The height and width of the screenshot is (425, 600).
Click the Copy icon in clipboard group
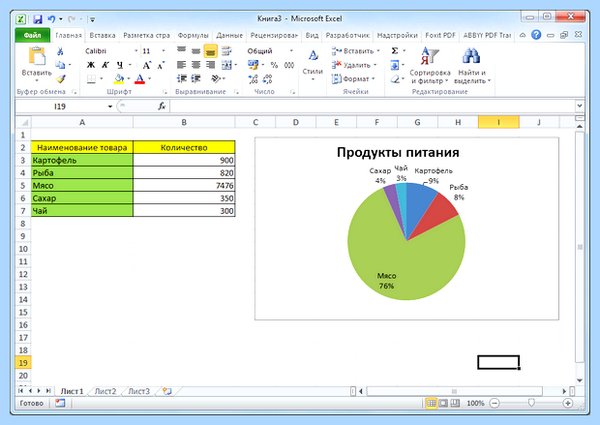tap(60, 65)
